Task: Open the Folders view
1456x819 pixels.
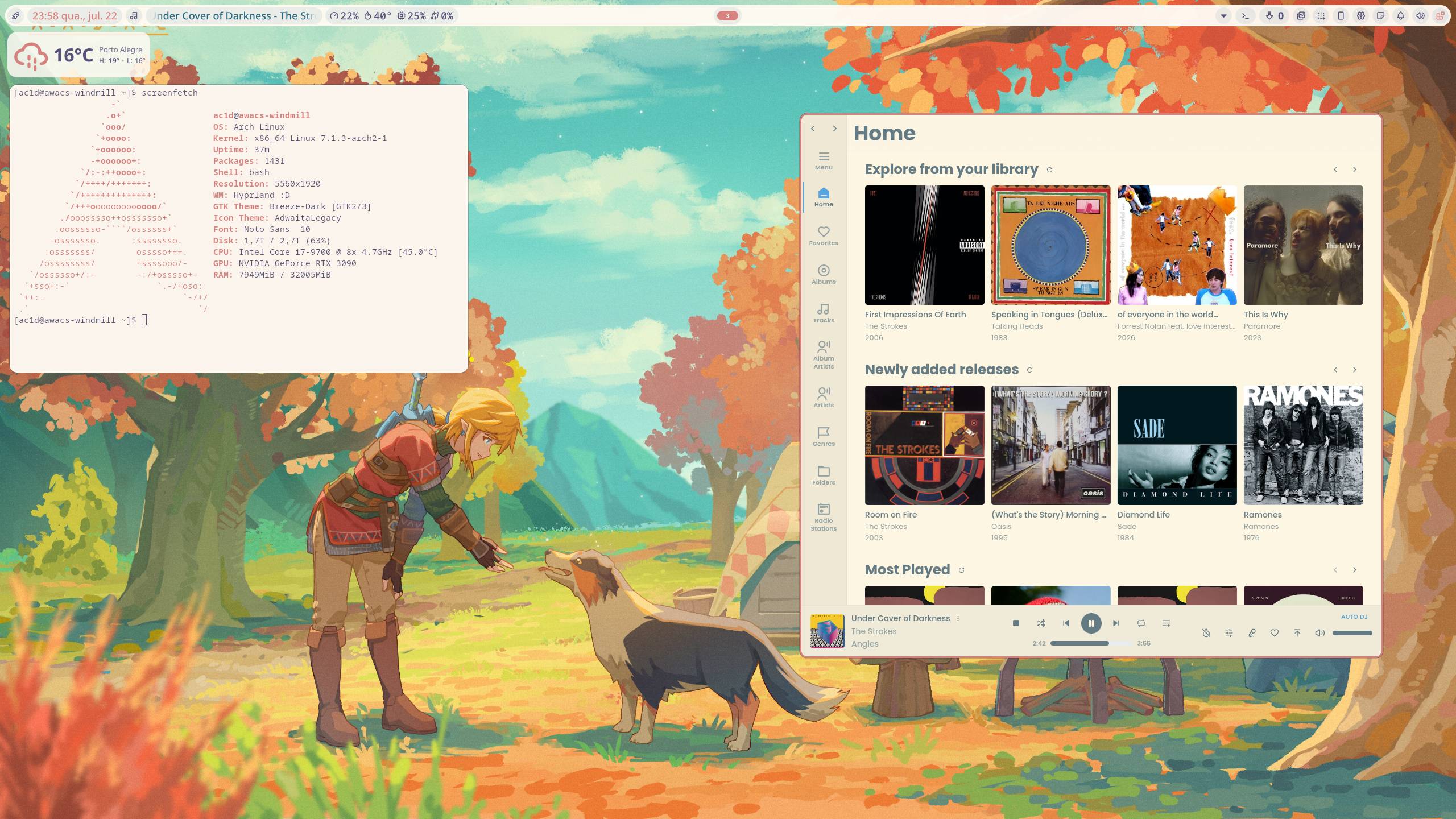Action: pyautogui.click(x=823, y=475)
